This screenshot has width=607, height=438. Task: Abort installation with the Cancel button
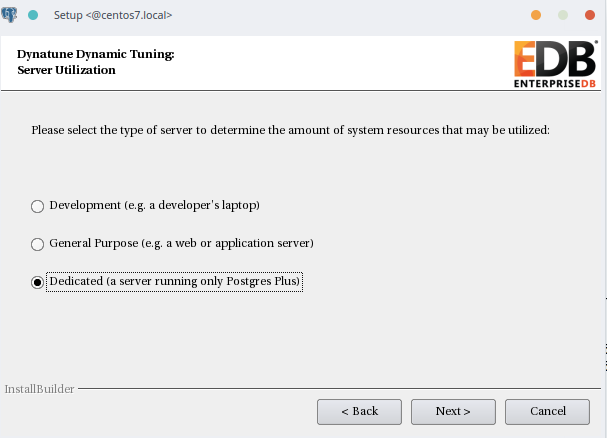pyautogui.click(x=547, y=412)
